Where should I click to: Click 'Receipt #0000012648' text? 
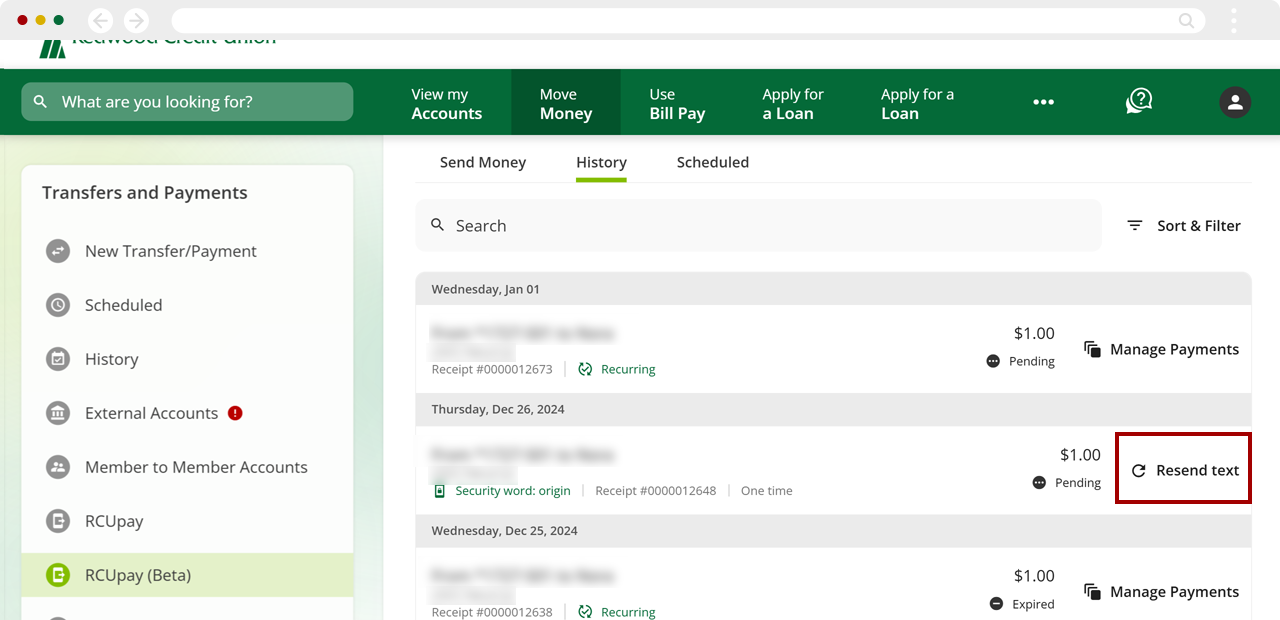pyautogui.click(x=656, y=491)
